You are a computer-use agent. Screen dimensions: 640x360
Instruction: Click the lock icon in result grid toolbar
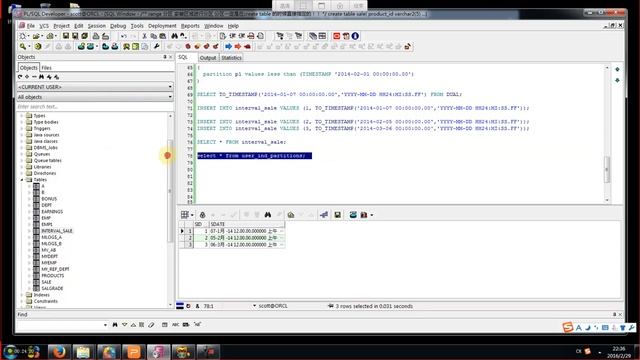(x=202, y=215)
